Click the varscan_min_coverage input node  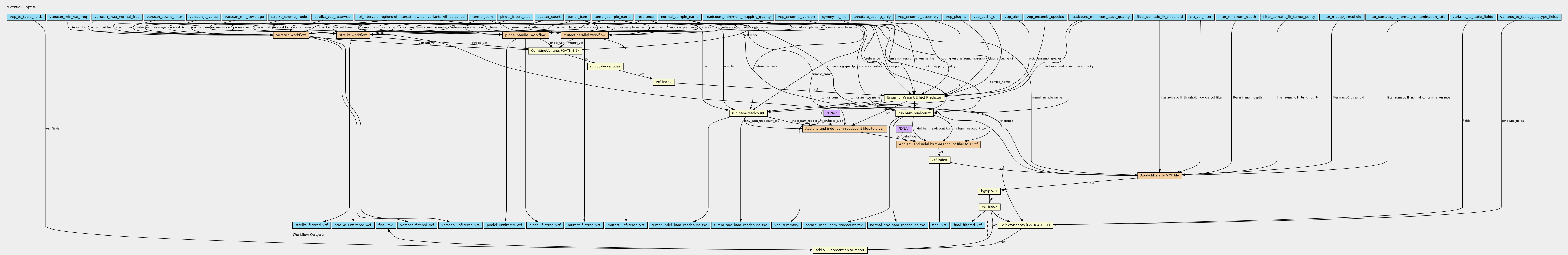(244, 17)
